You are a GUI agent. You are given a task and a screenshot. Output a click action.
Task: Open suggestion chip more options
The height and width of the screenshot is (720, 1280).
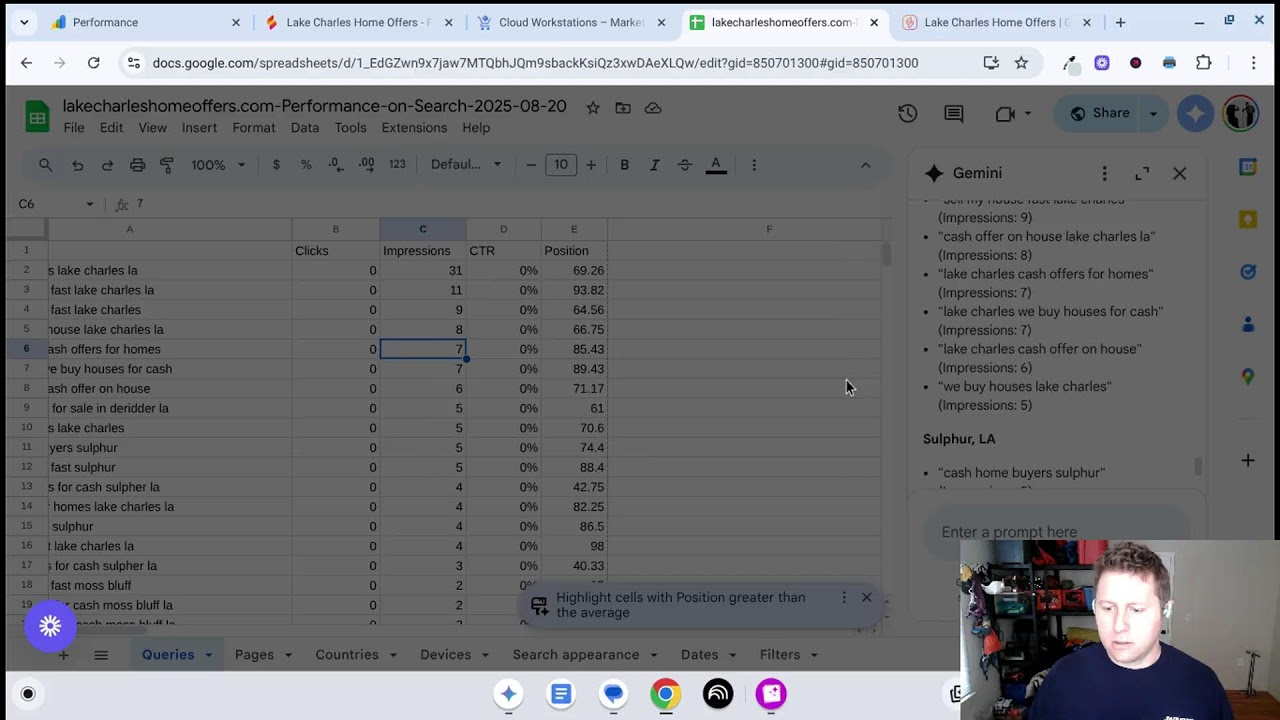tap(843, 597)
